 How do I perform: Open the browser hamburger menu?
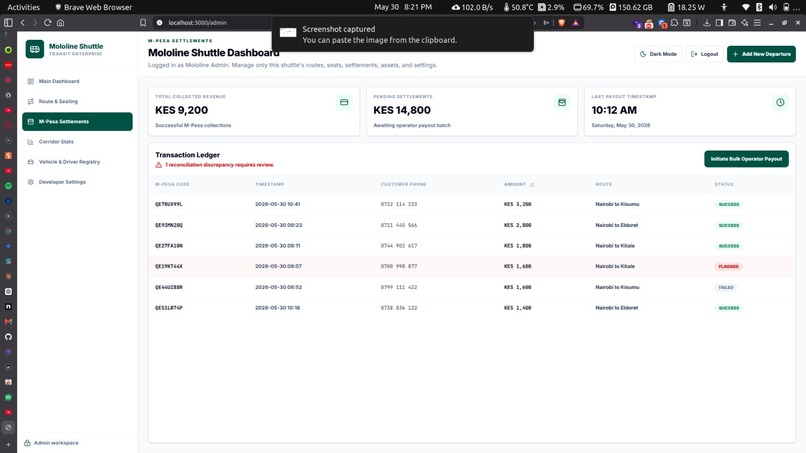point(757,23)
